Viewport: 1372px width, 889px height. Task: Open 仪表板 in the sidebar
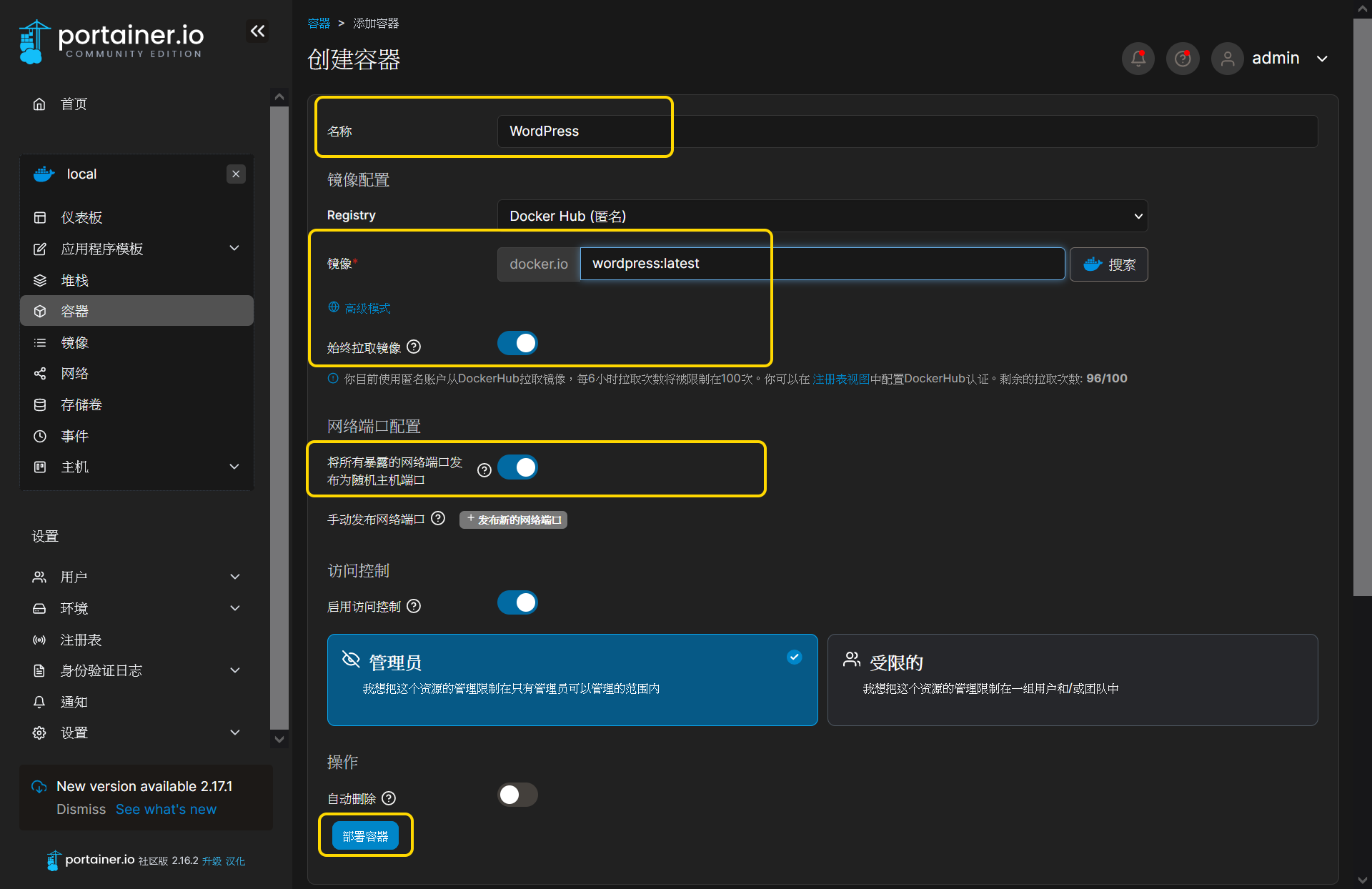click(136, 217)
